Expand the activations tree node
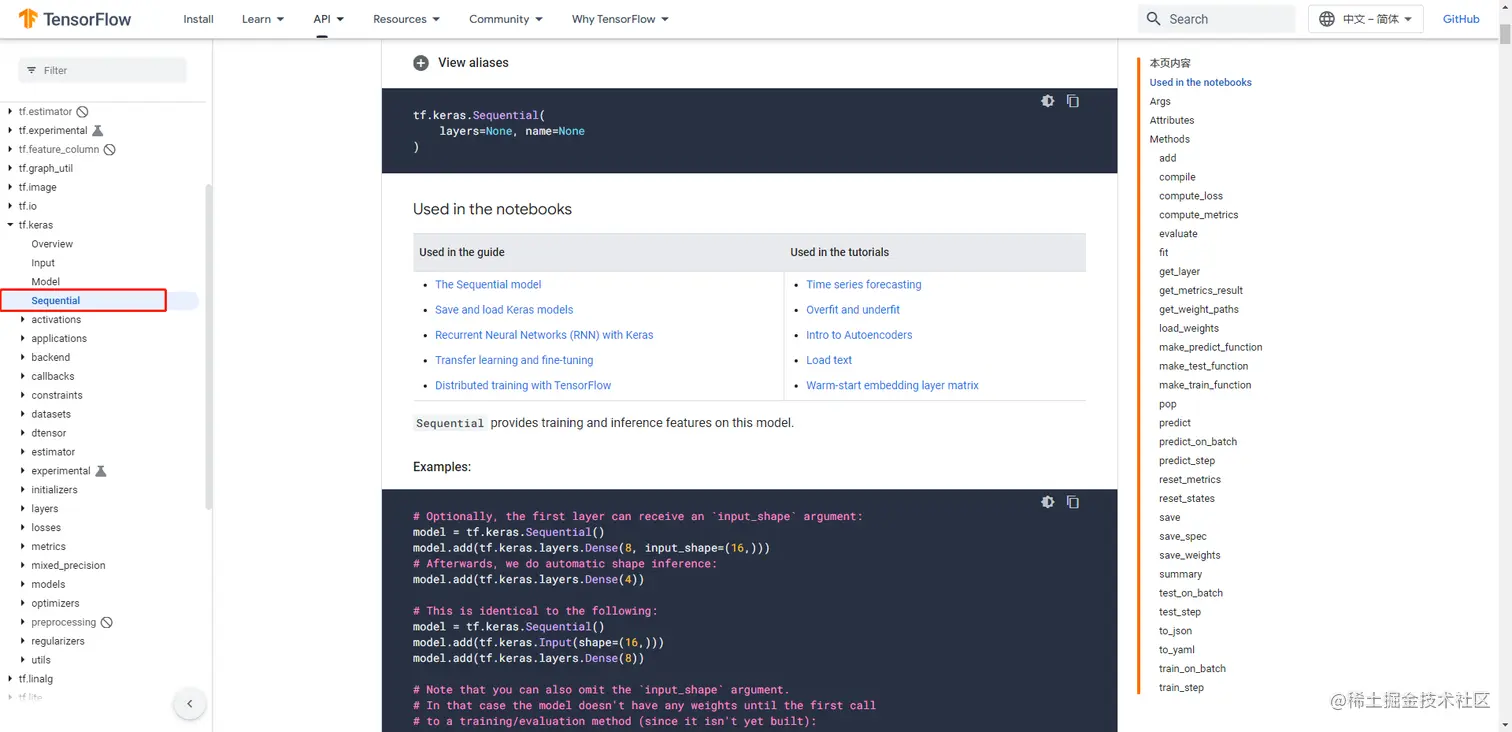This screenshot has width=1512, height=732. (x=23, y=320)
